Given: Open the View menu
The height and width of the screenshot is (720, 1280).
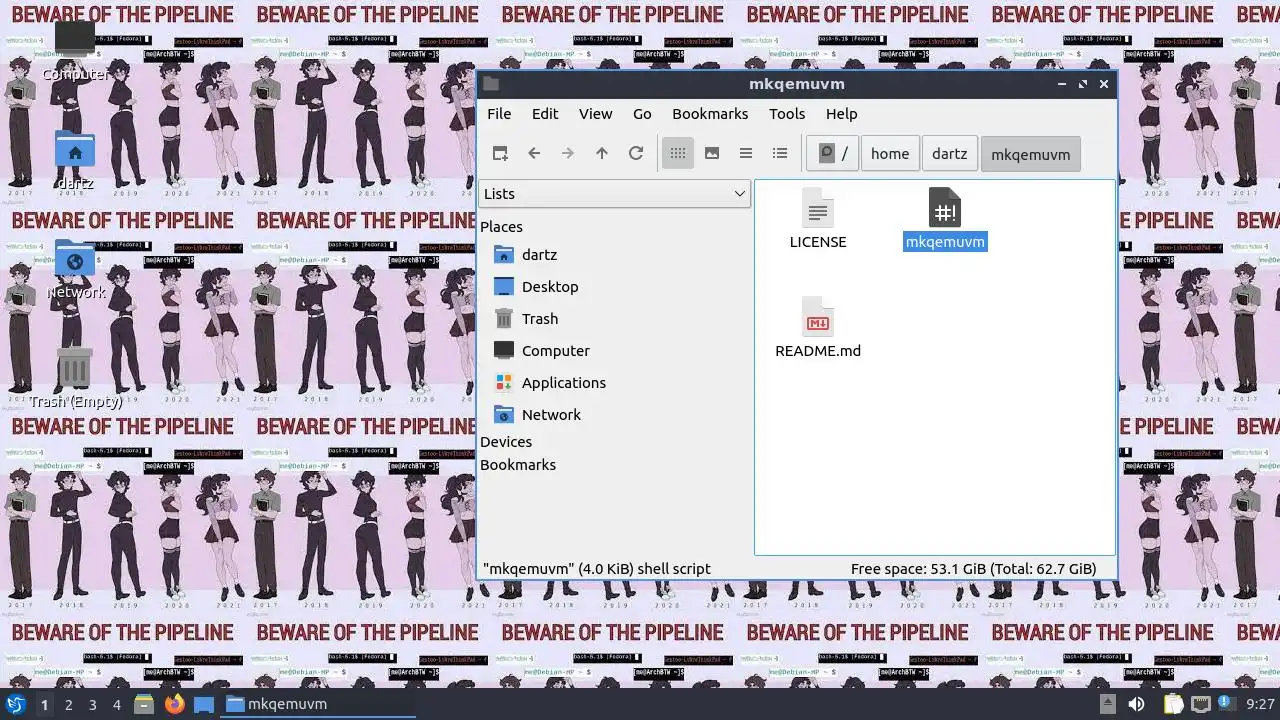Looking at the screenshot, I should (x=595, y=114).
